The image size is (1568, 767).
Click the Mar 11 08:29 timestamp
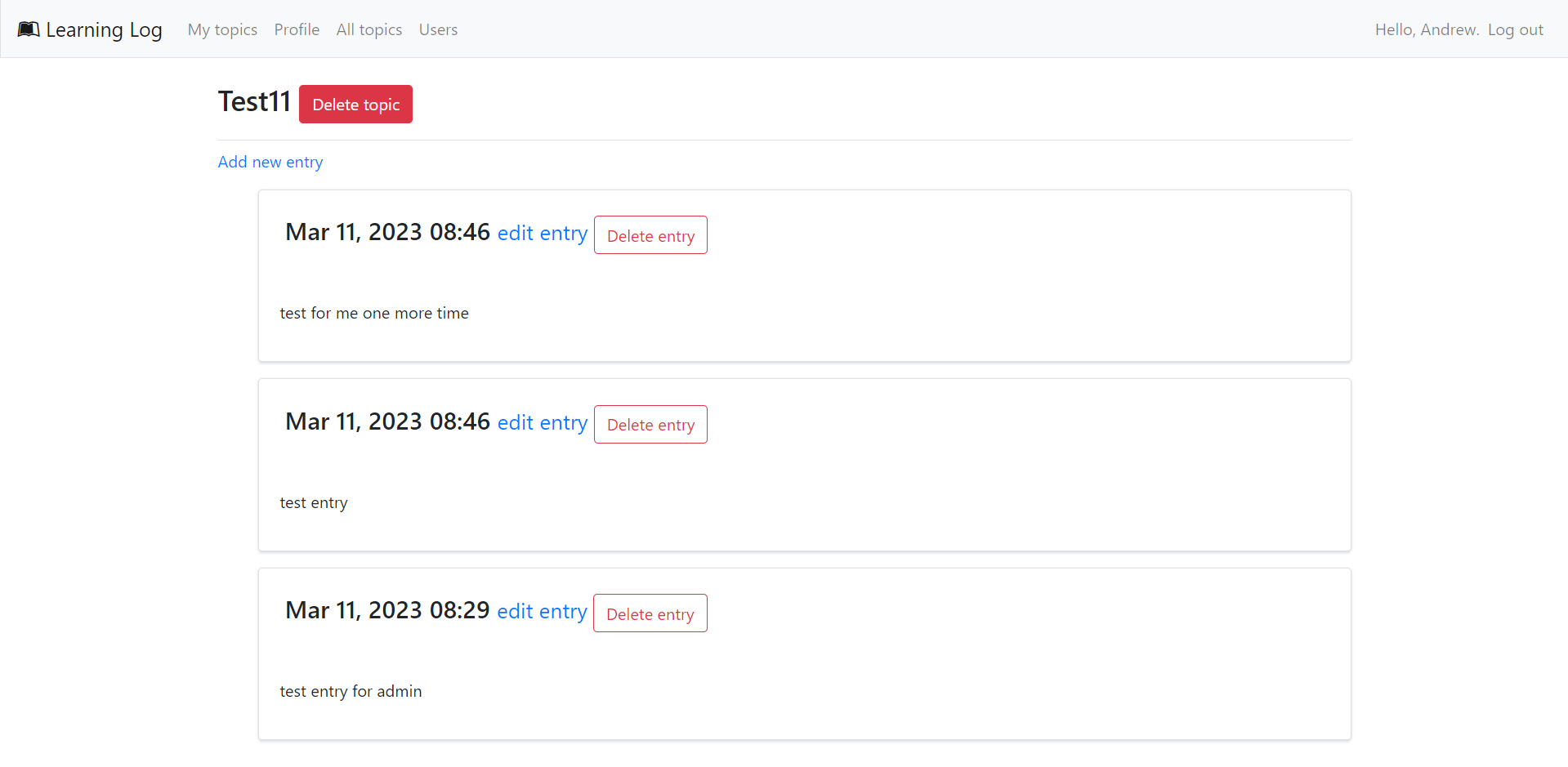(386, 609)
